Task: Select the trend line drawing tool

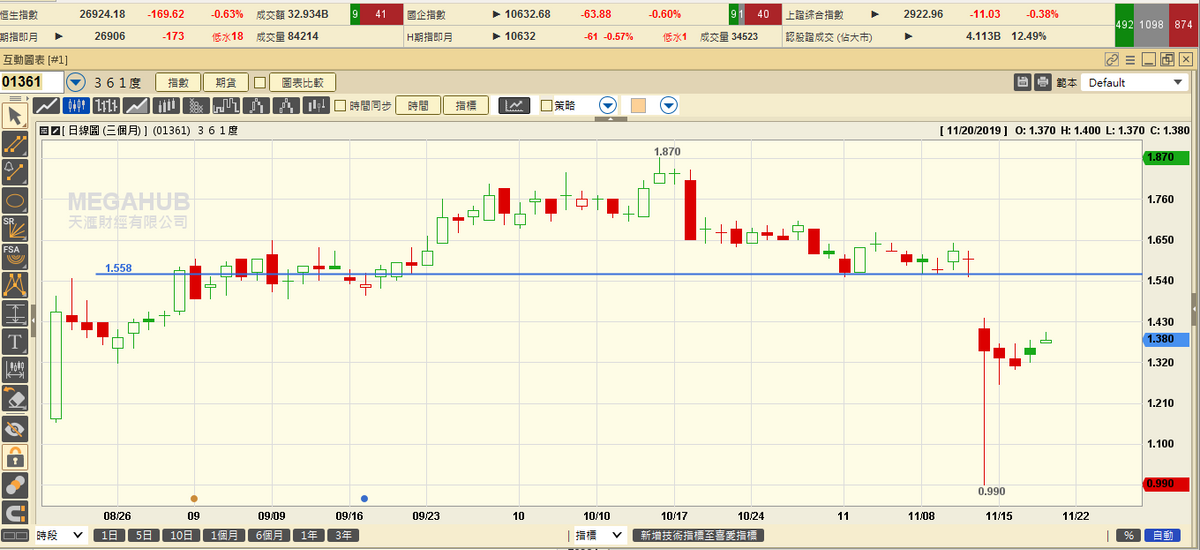Action: (x=15, y=143)
